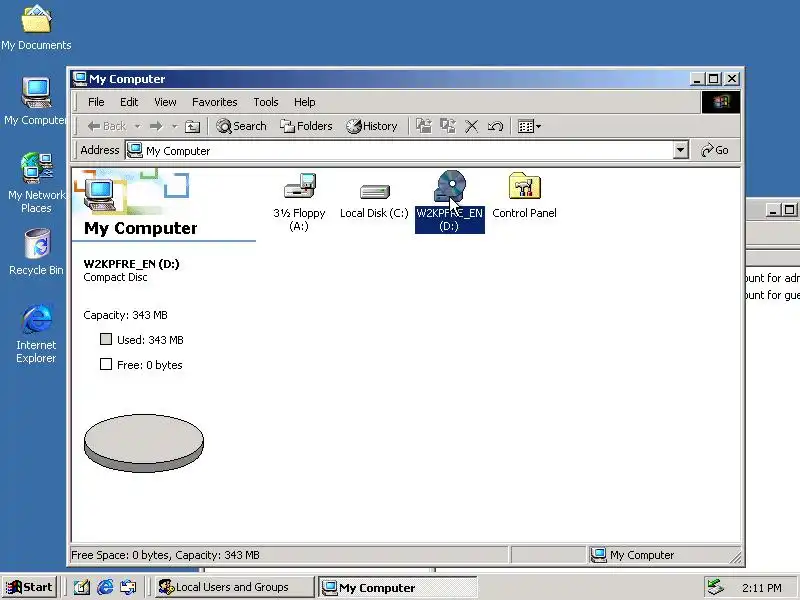Click the Address bar input field
Image resolution: width=800 pixels, height=600 pixels.
tap(399, 151)
